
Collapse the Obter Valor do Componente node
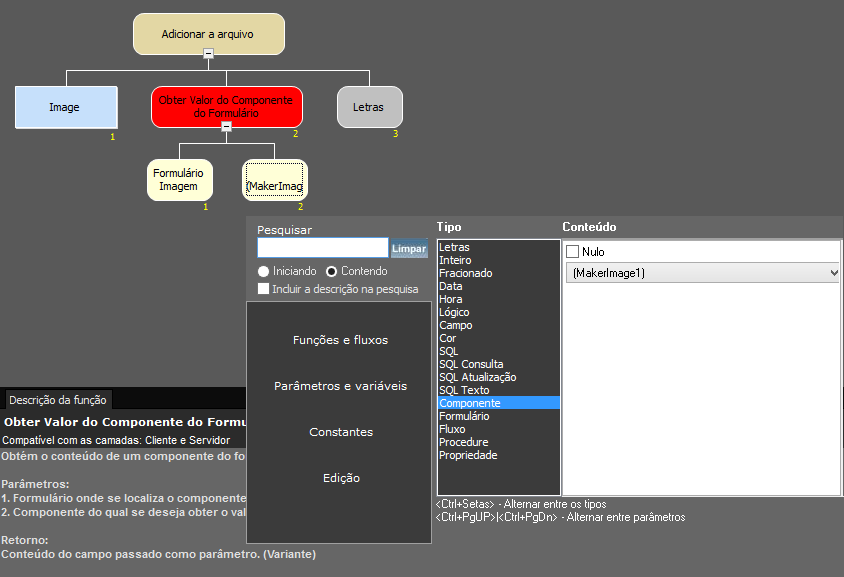pos(227,127)
